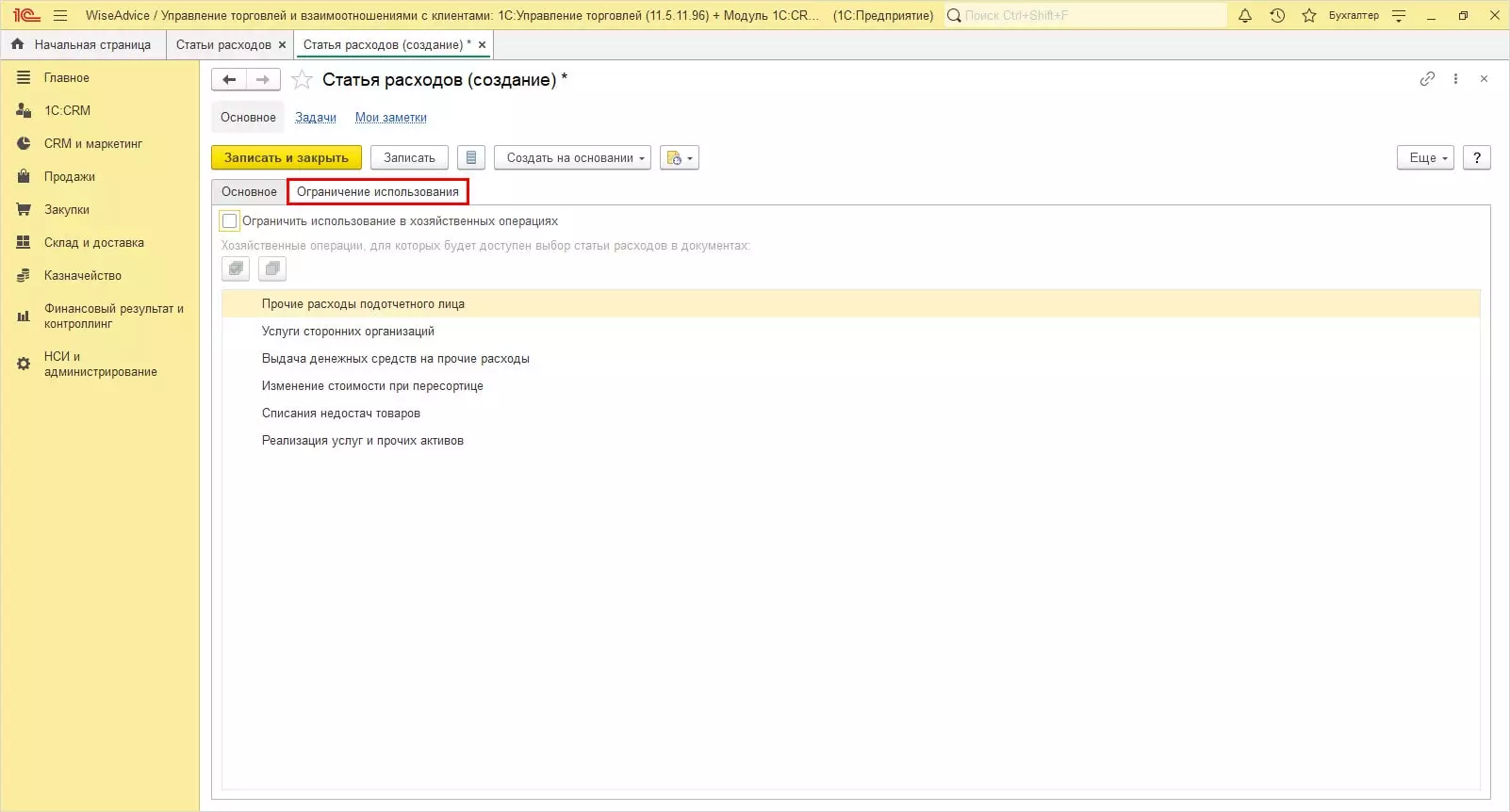
Task: Click the CRM и маркетинг pie icon
Action: 24,143
